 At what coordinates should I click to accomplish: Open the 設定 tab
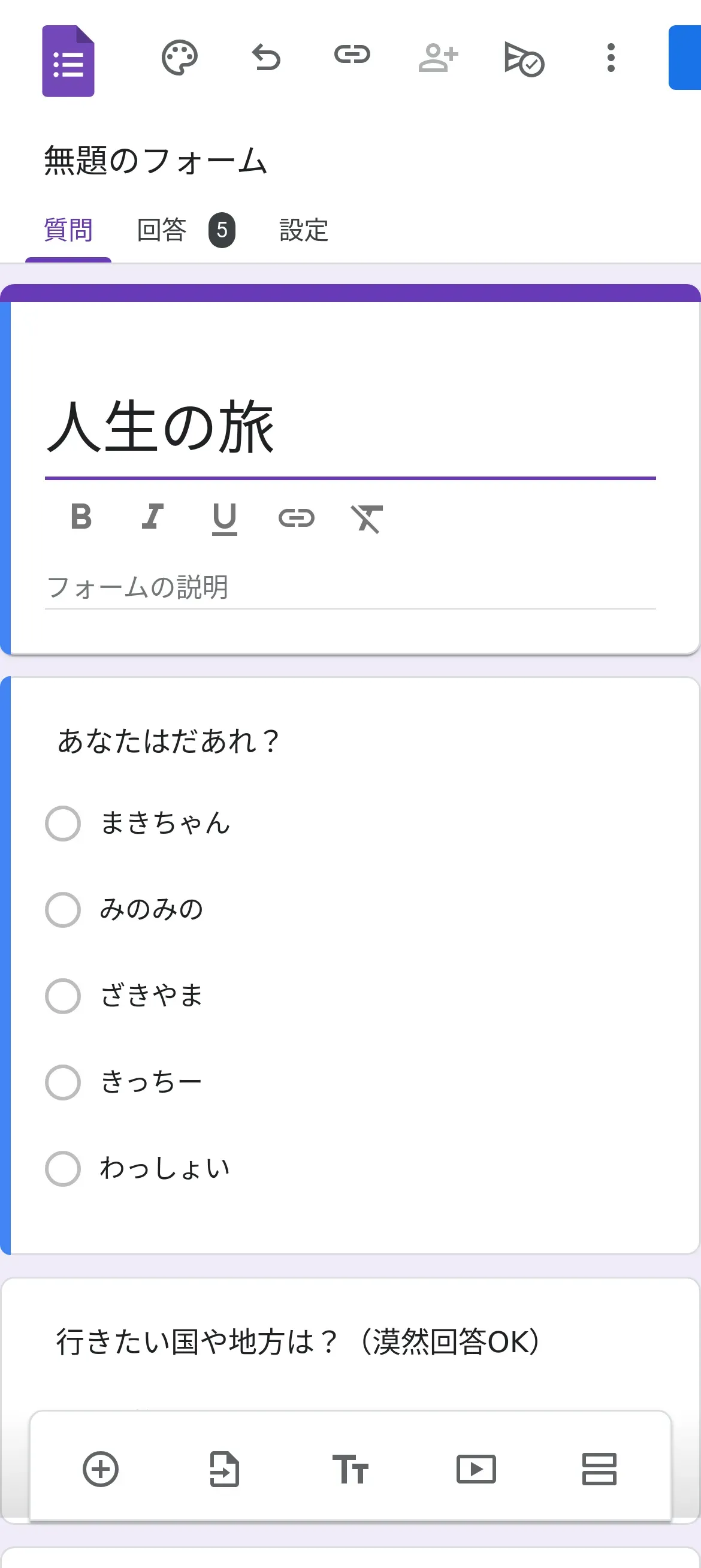pos(304,230)
